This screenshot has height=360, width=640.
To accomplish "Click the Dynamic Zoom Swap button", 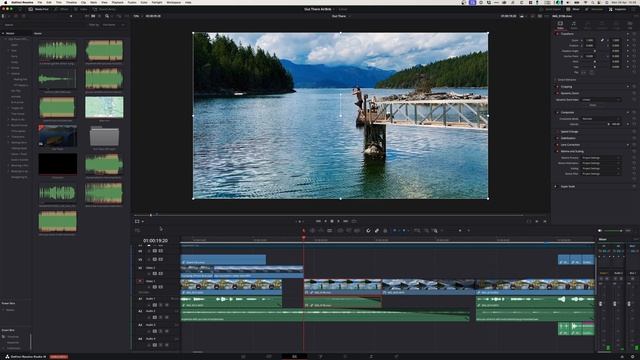I will tap(593, 105).
